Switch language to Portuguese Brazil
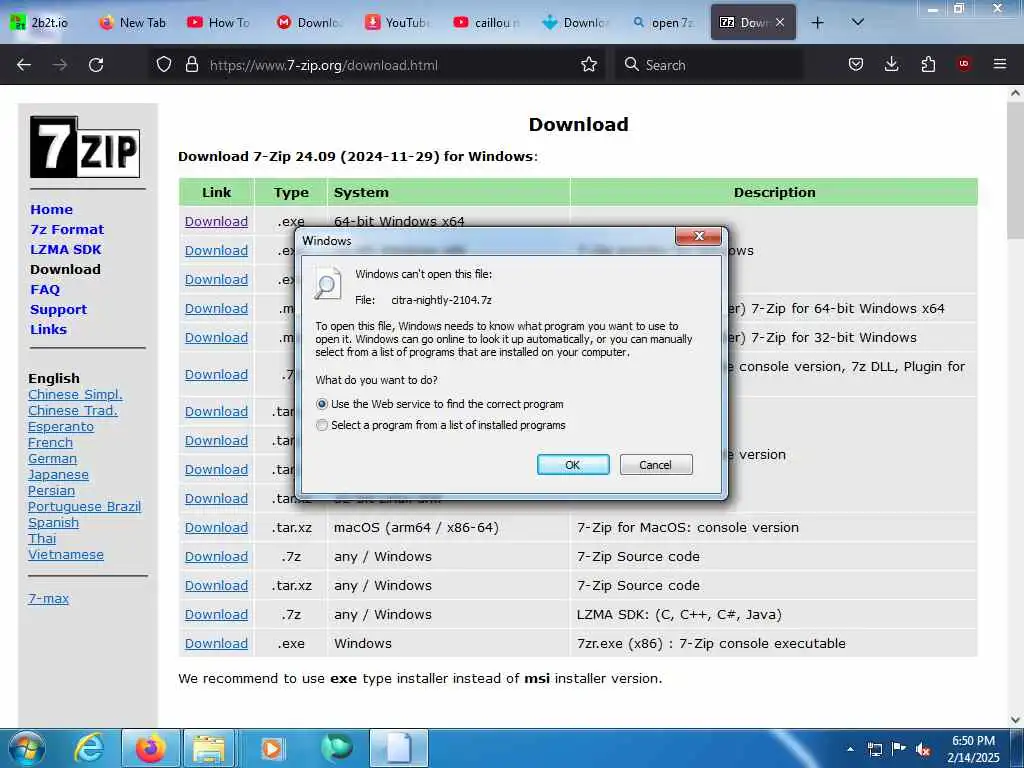The image size is (1024, 768). click(84, 507)
